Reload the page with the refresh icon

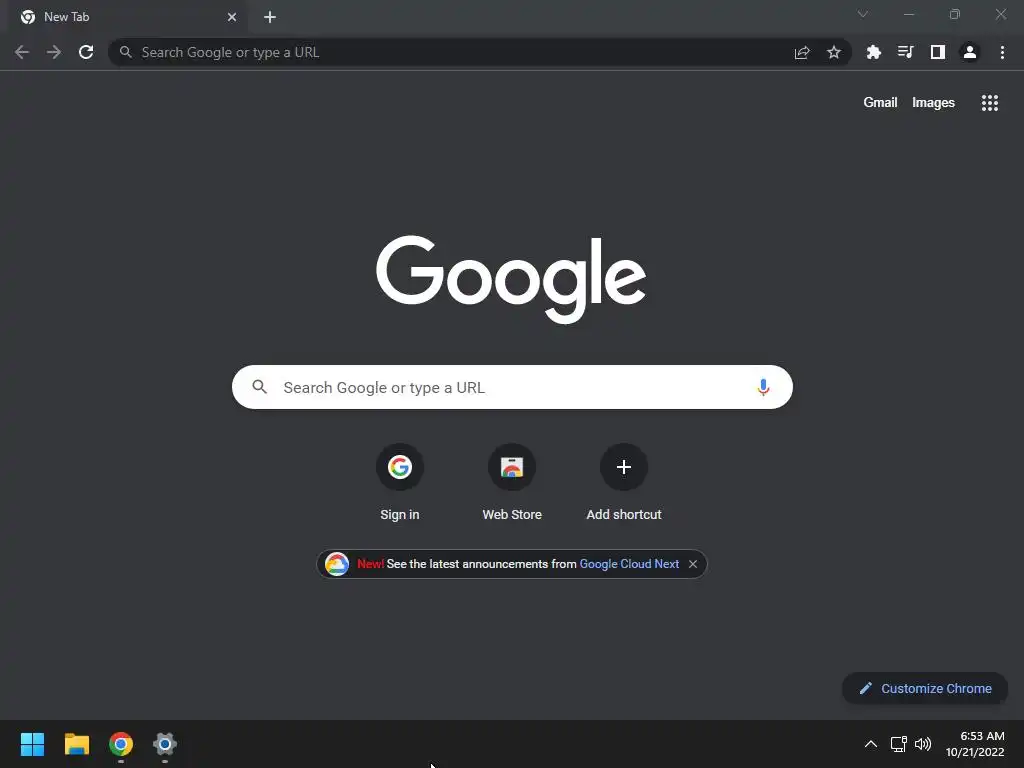[86, 52]
